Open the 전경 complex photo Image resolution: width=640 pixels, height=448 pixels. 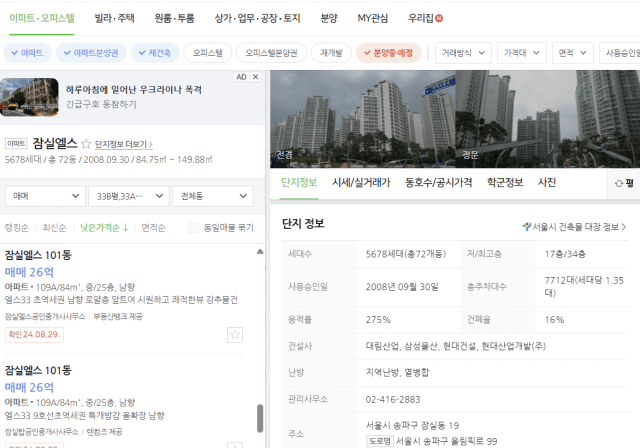362,119
